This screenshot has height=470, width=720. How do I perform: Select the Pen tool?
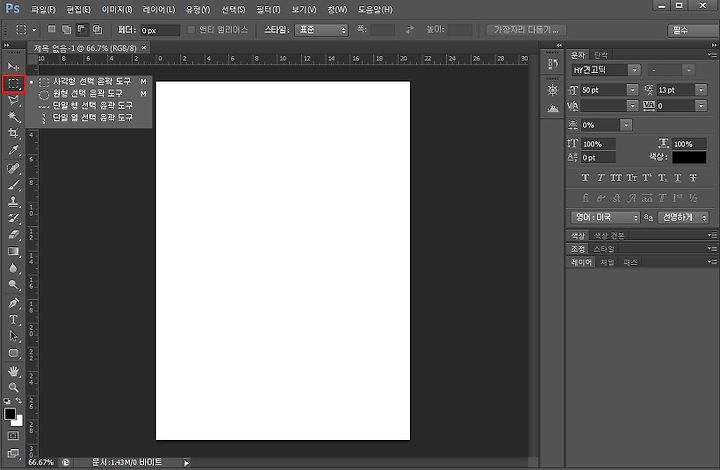point(13,303)
